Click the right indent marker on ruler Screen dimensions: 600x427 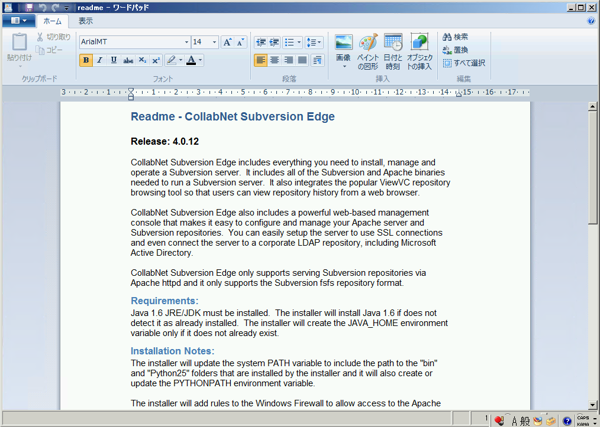458,94
